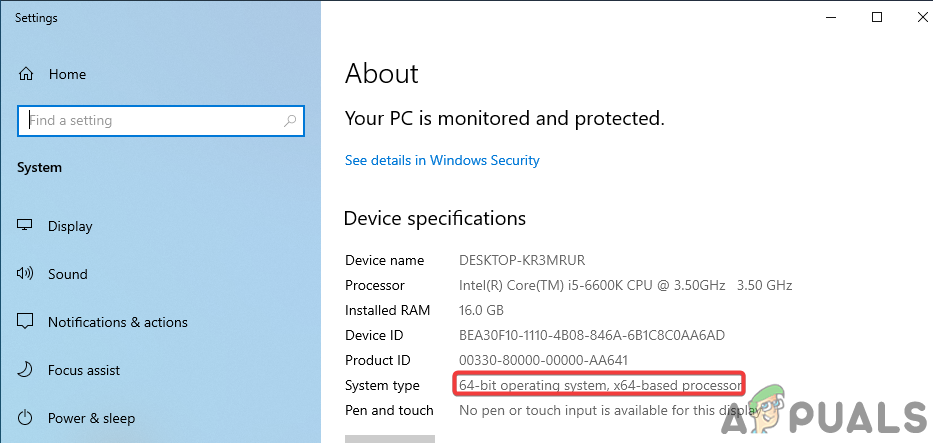Click the About page title
Viewport: 933px width, 443px height.
pyautogui.click(x=382, y=74)
